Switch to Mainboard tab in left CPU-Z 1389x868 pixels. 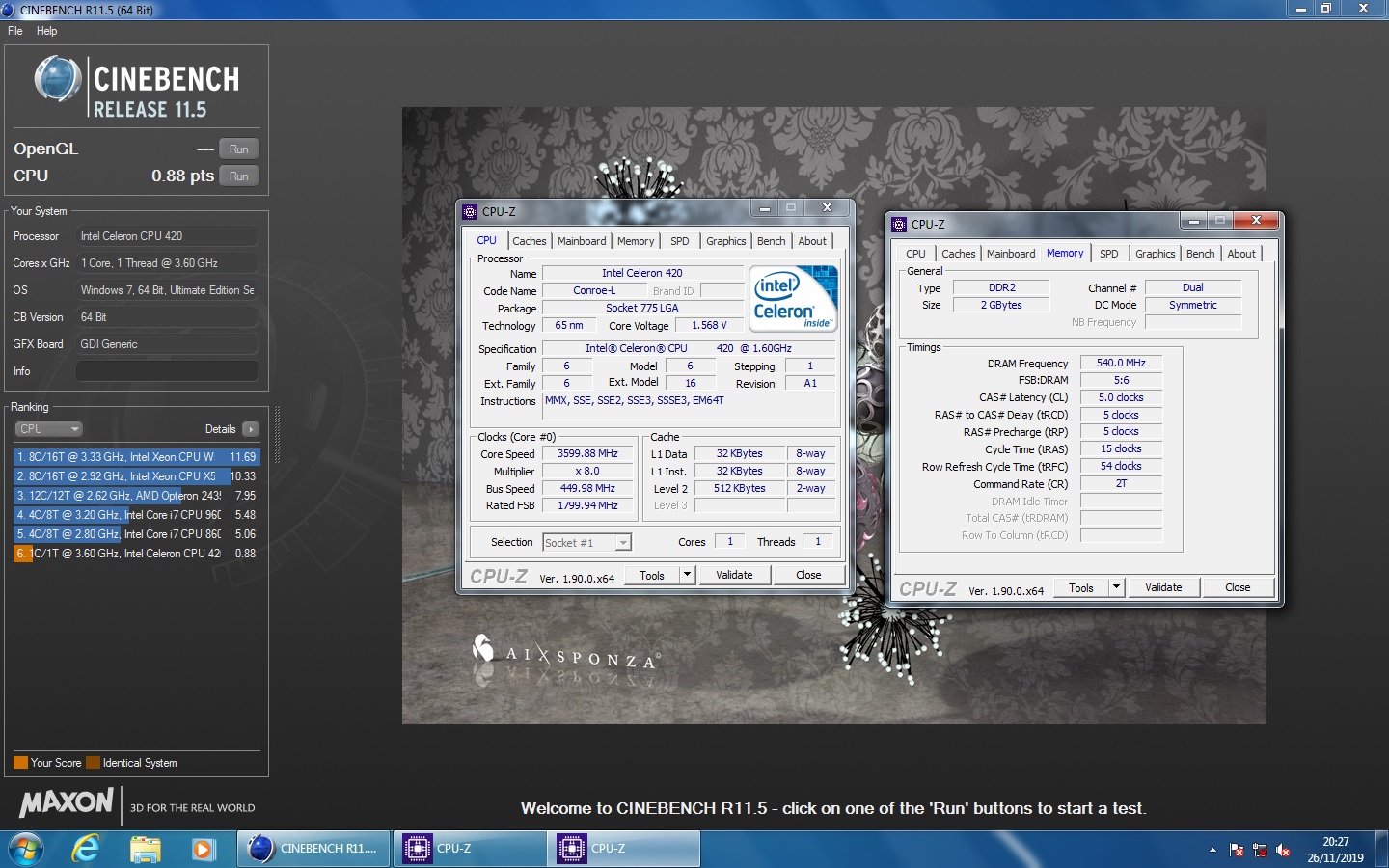[x=582, y=241]
